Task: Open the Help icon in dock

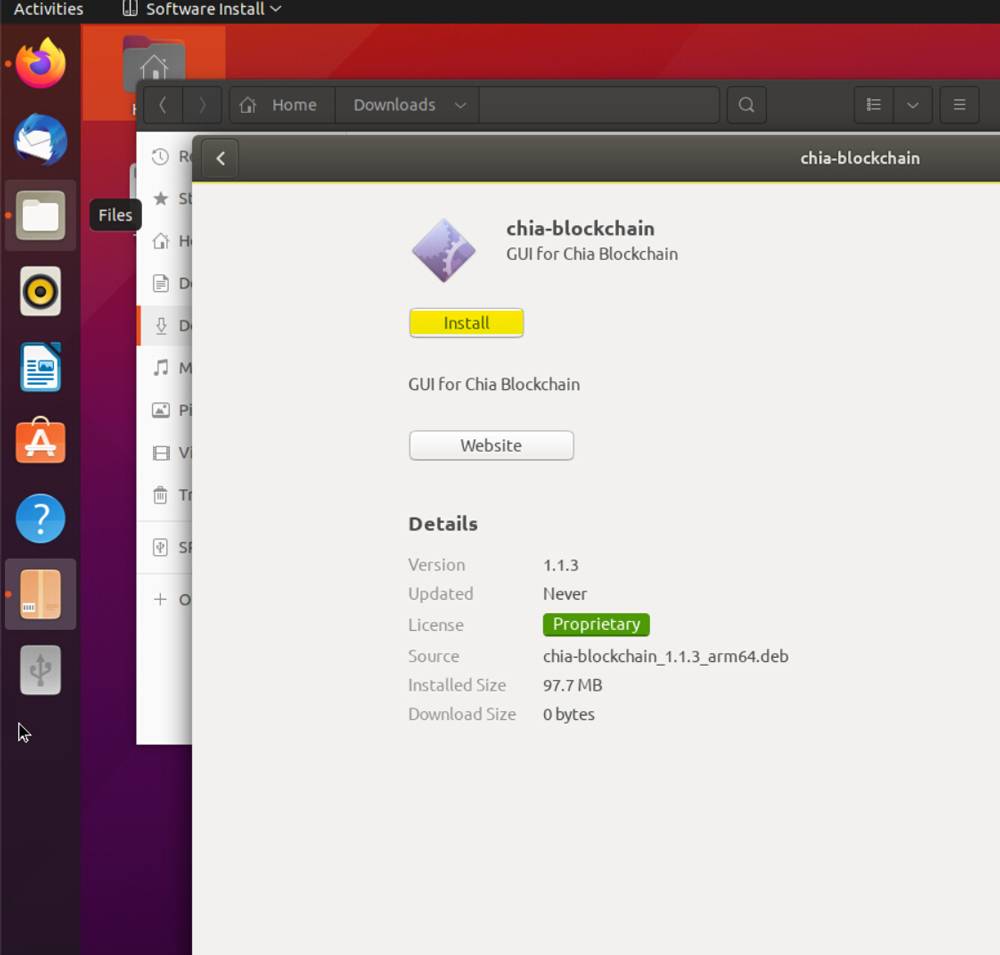Action: pyautogui.click(x=41, y=519)
